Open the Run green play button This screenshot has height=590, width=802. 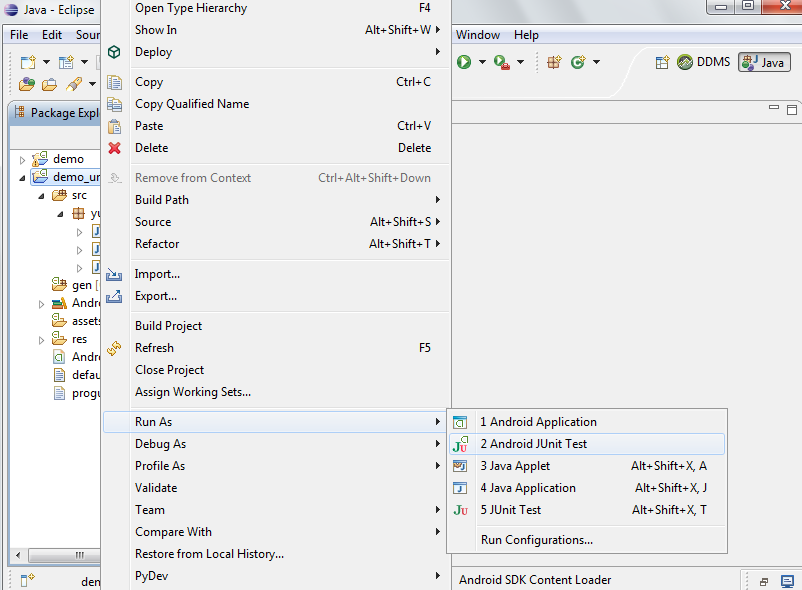[464, 62]
